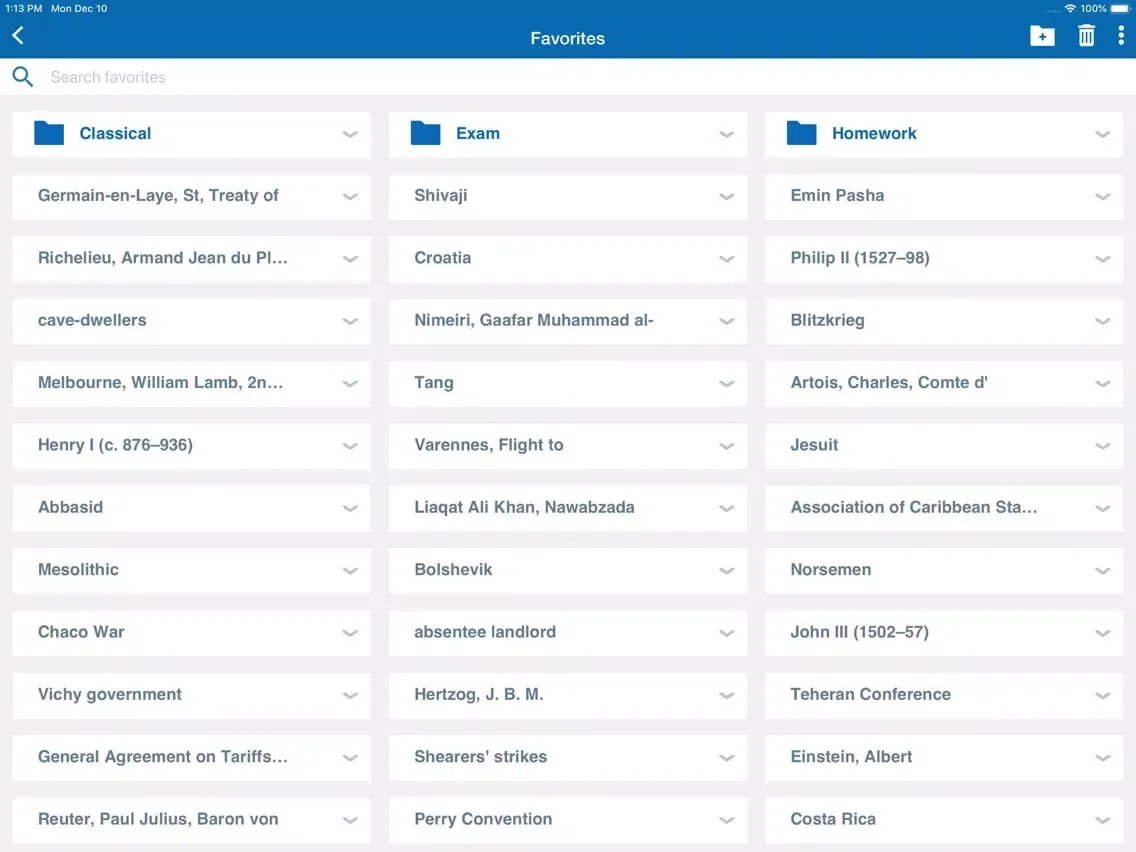The height and width of the screenshot is (852, 1136).
Task: Open the Croatia entry
Action: click(443, 258)
